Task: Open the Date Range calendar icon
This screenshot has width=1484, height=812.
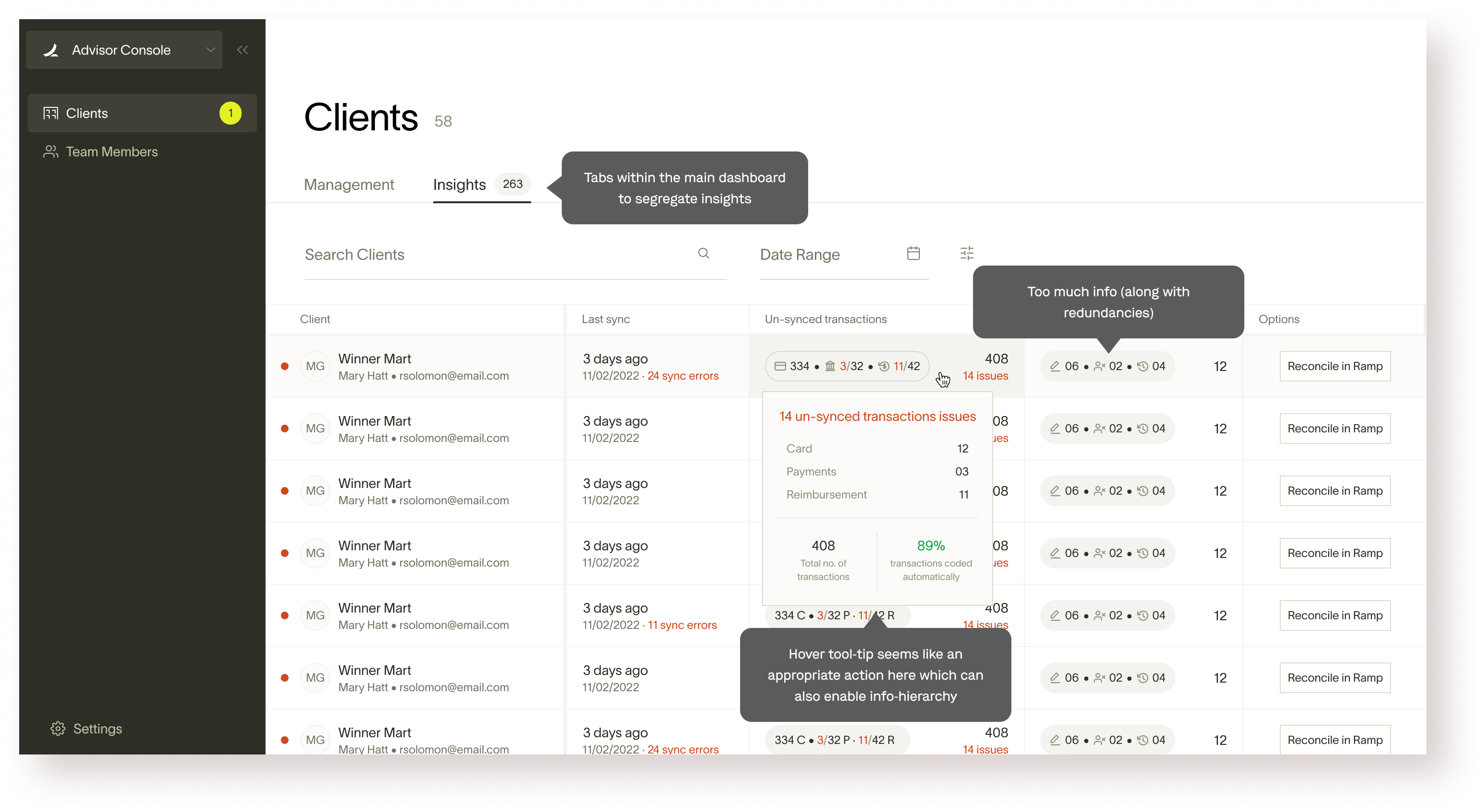Action: 913,254
